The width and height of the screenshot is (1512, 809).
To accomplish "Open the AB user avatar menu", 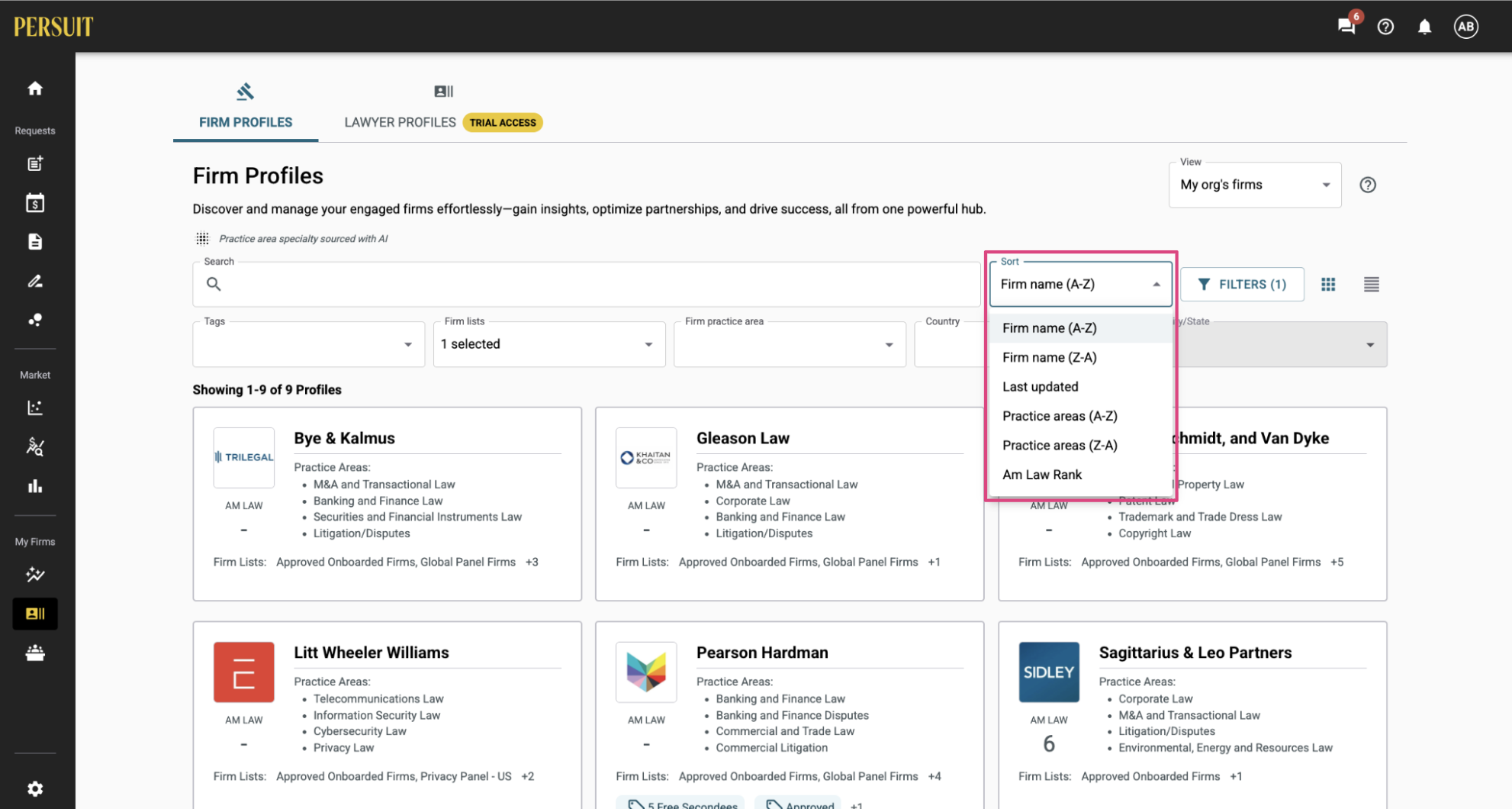I will (1465, 27).
